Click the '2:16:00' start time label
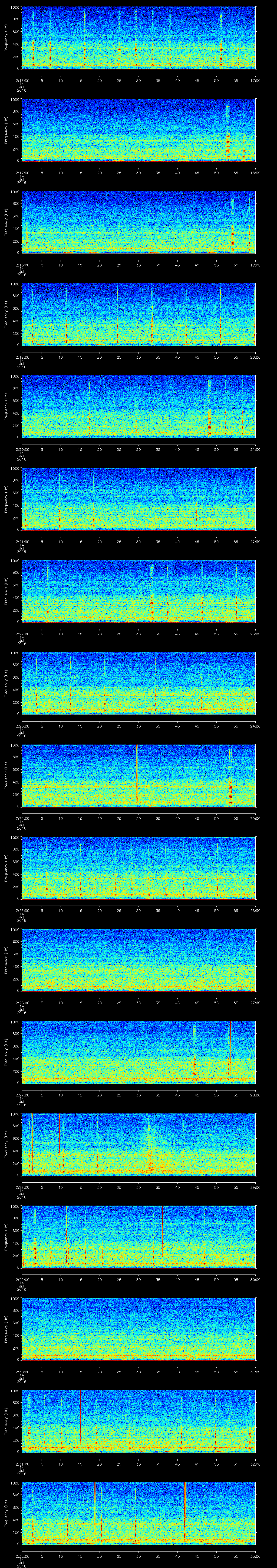The width and height of the screenshot is (277, 1568). [x=22, y=80]
